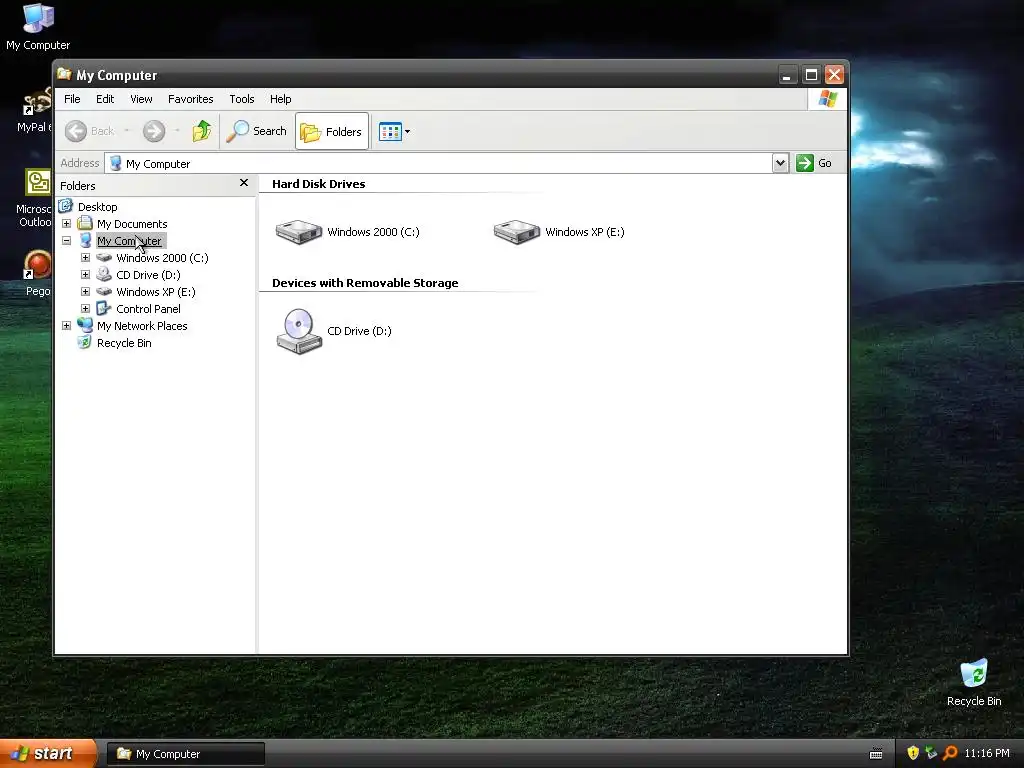Select the CD Drive (D:) disc icon
The image size is (1024, 768).
pos(299,331)
